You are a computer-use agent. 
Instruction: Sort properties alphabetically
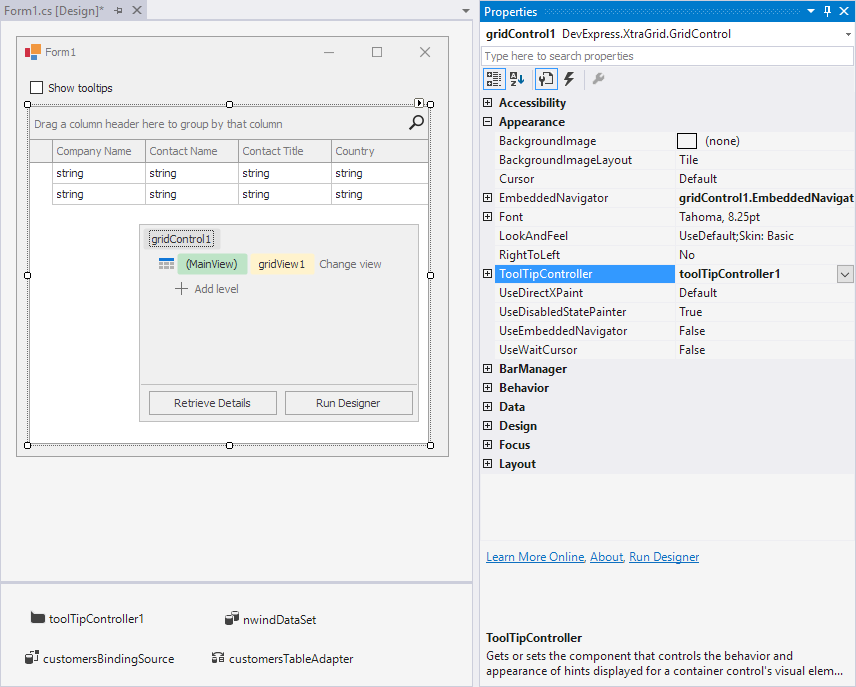[517, 79]
